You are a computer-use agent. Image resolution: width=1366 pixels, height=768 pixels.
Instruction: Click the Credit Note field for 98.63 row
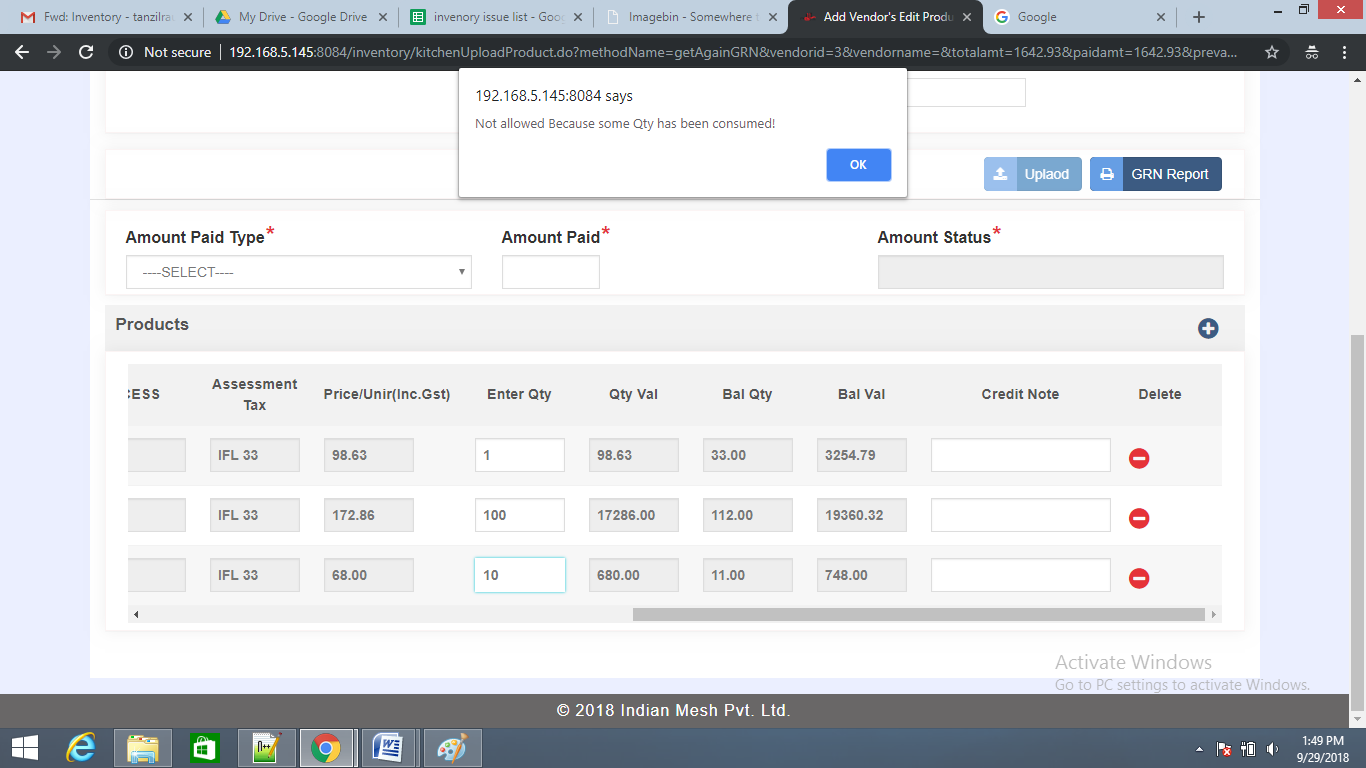[x=1021, y=455]
